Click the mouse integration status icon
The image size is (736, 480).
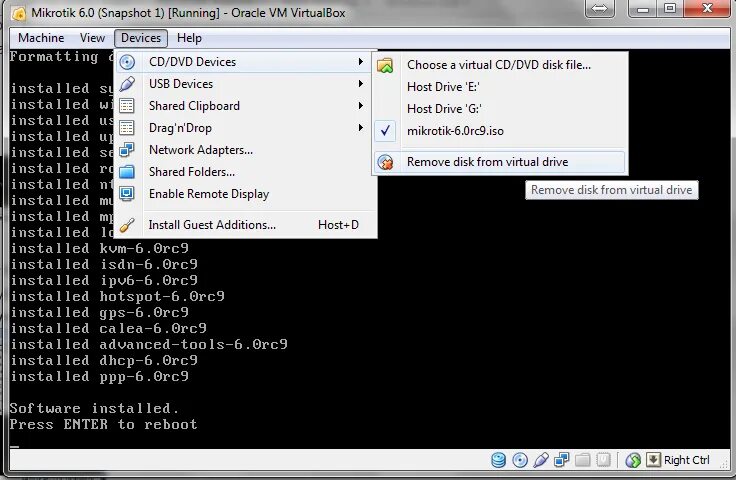(633, 460)
